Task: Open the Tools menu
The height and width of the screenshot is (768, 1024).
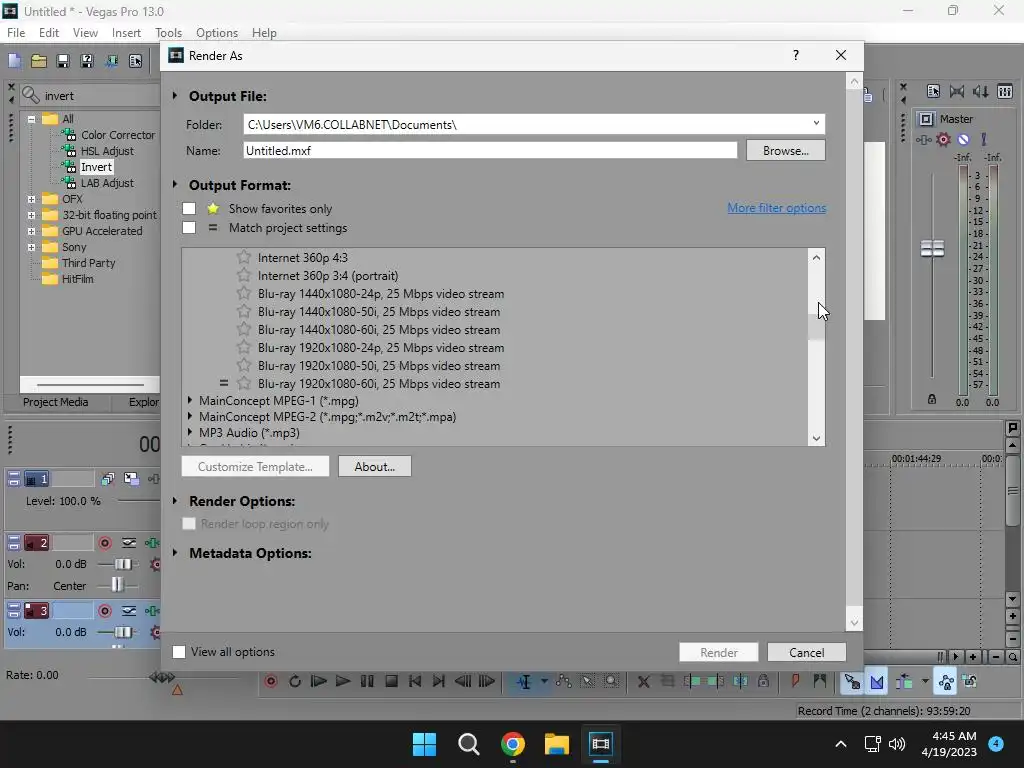Action: tap(168, 33)
